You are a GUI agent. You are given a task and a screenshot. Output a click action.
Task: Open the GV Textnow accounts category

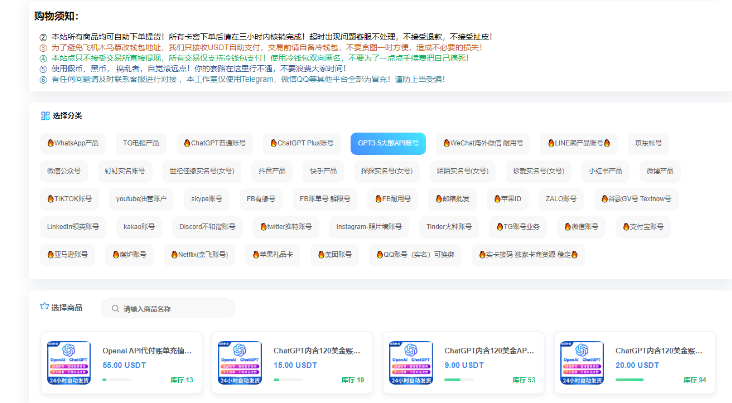636,199
